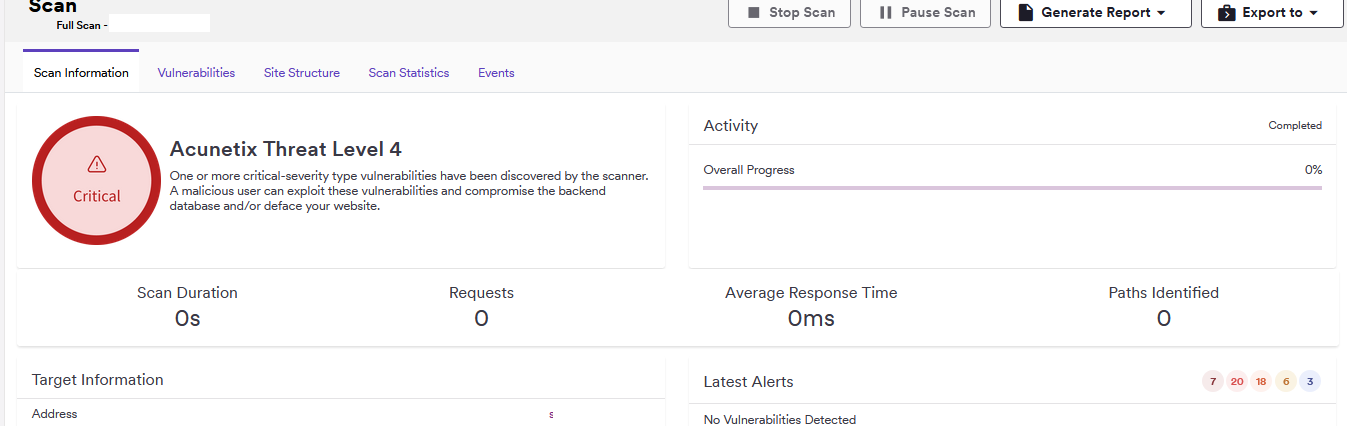Click the informational alerts badge showing 3

[x=1310, y=382]
